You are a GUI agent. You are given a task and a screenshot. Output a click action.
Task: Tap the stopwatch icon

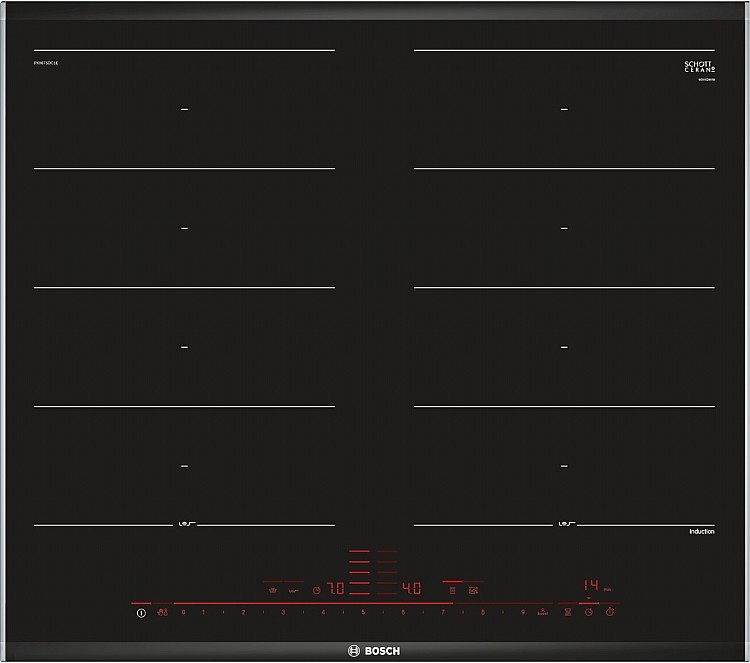610,612
